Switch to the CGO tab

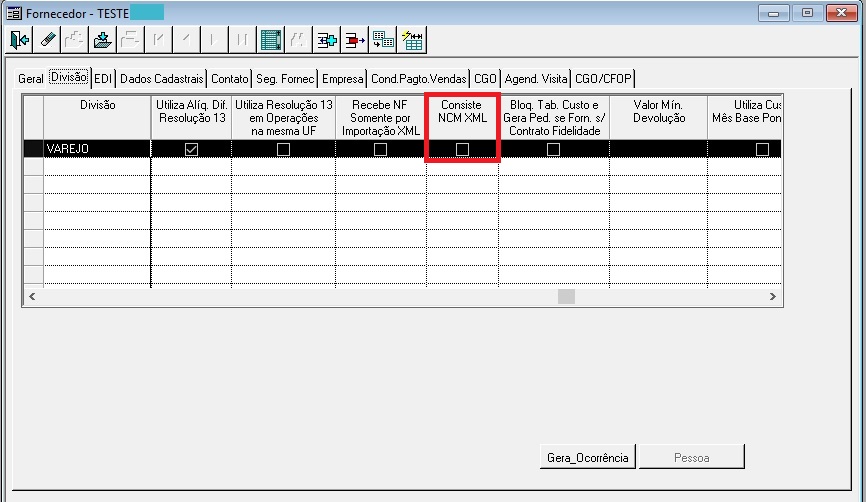tap(485, 78)
